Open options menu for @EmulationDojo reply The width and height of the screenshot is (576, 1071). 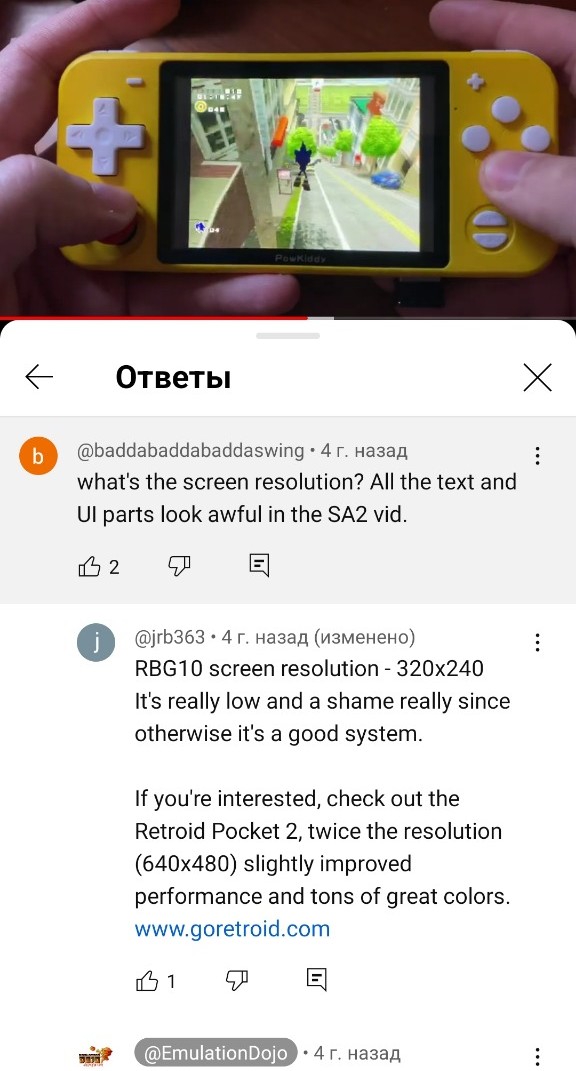click(x=538, y=1055)
